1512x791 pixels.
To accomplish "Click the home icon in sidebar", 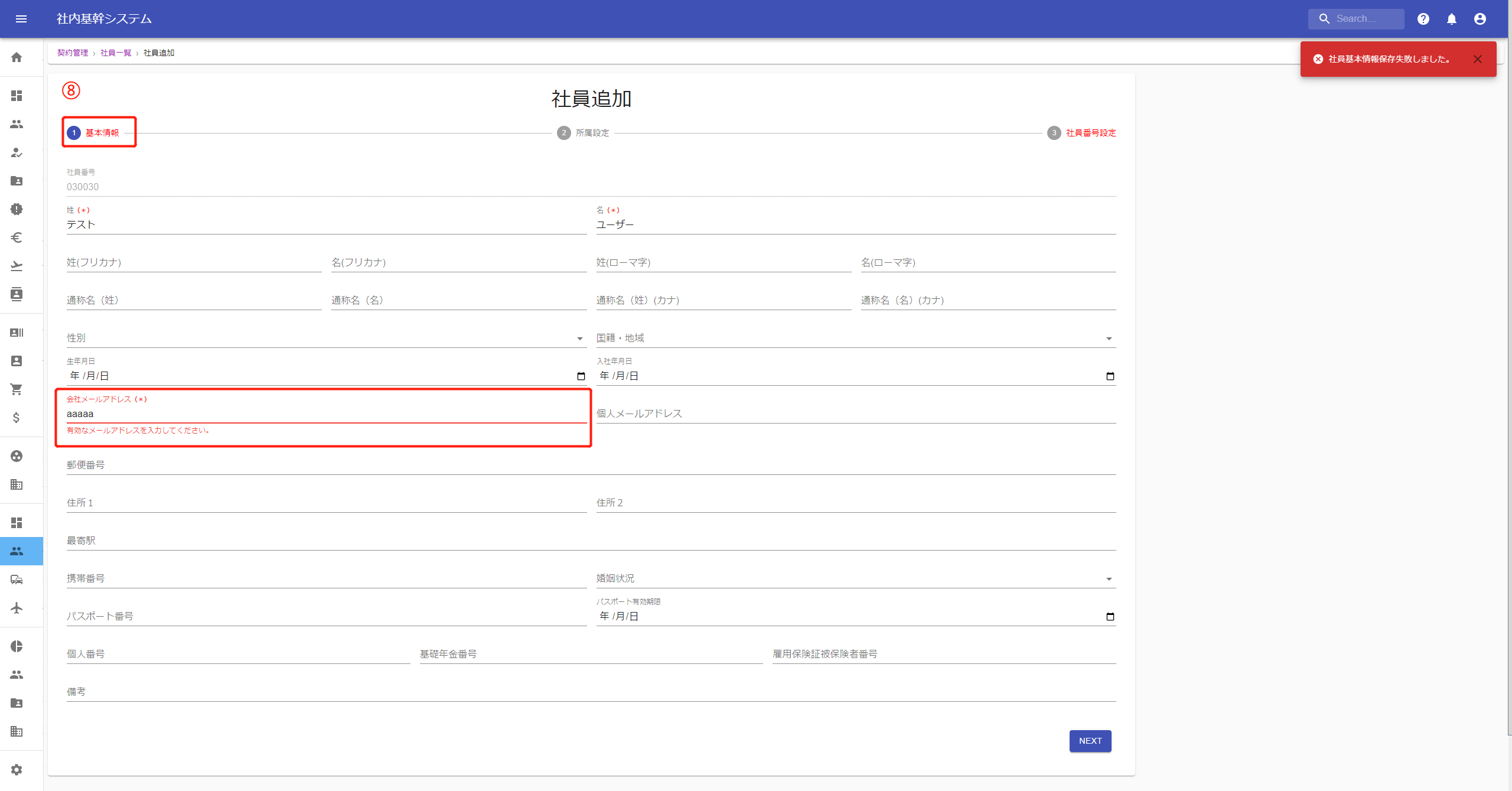I will [17, 57].
